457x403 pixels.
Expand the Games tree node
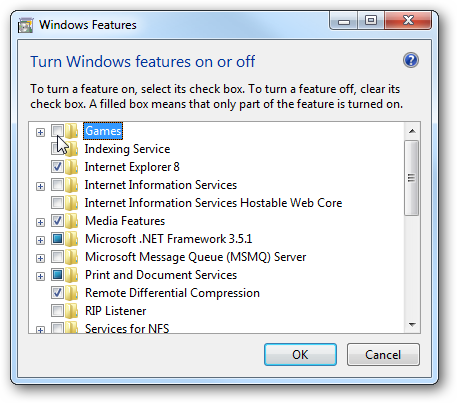pos(40,132)
